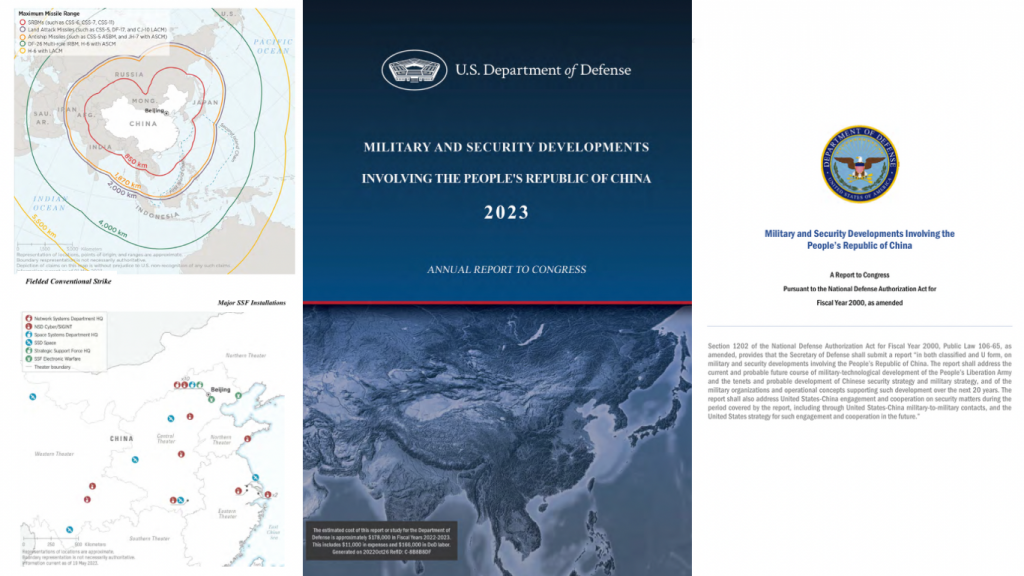Viewport: 1024px width, 576px height.
Task: Click the 'INDIA' label on missile range map
Action: point(101,147)
